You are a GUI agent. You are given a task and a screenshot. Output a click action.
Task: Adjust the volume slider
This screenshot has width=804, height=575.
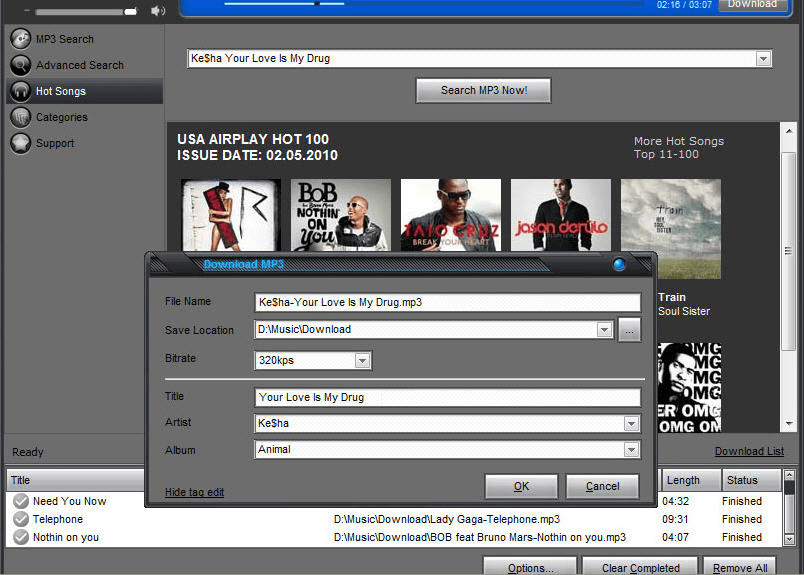tap(87, 11)
